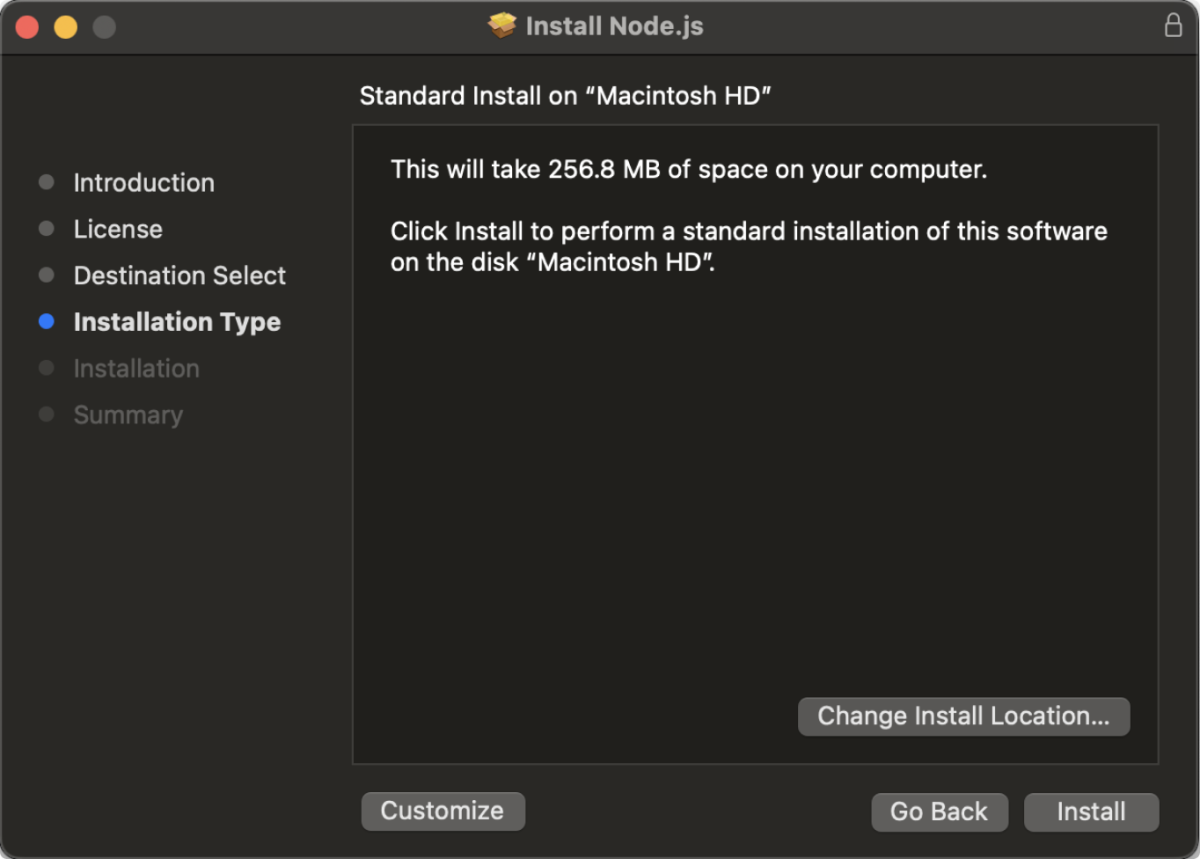Click the grayed Installation step indicator dot
This screenshot has width=1200, height=859.
46,368
